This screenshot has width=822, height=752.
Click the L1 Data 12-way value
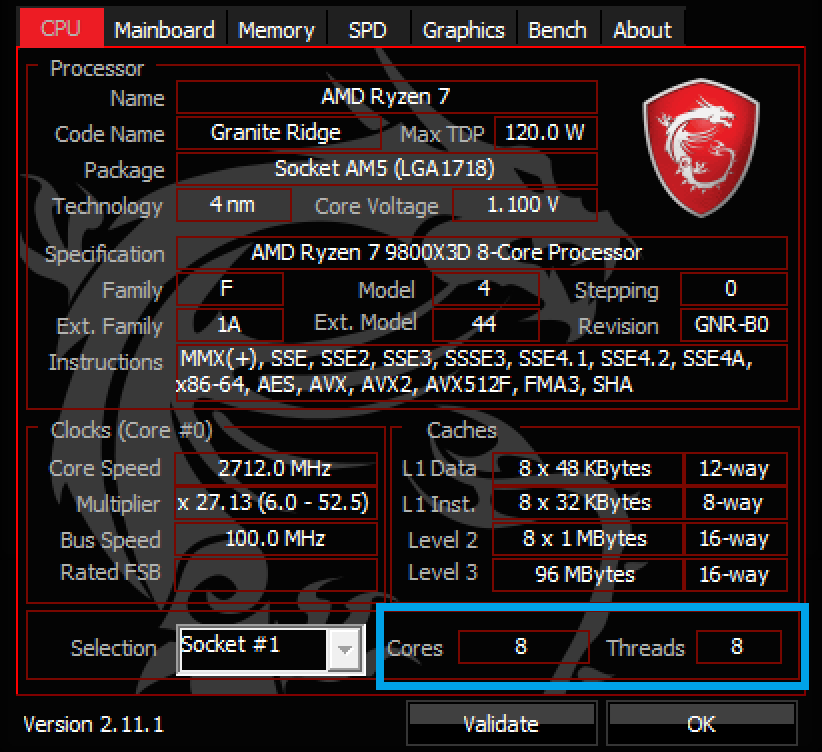tap(736, 469)
